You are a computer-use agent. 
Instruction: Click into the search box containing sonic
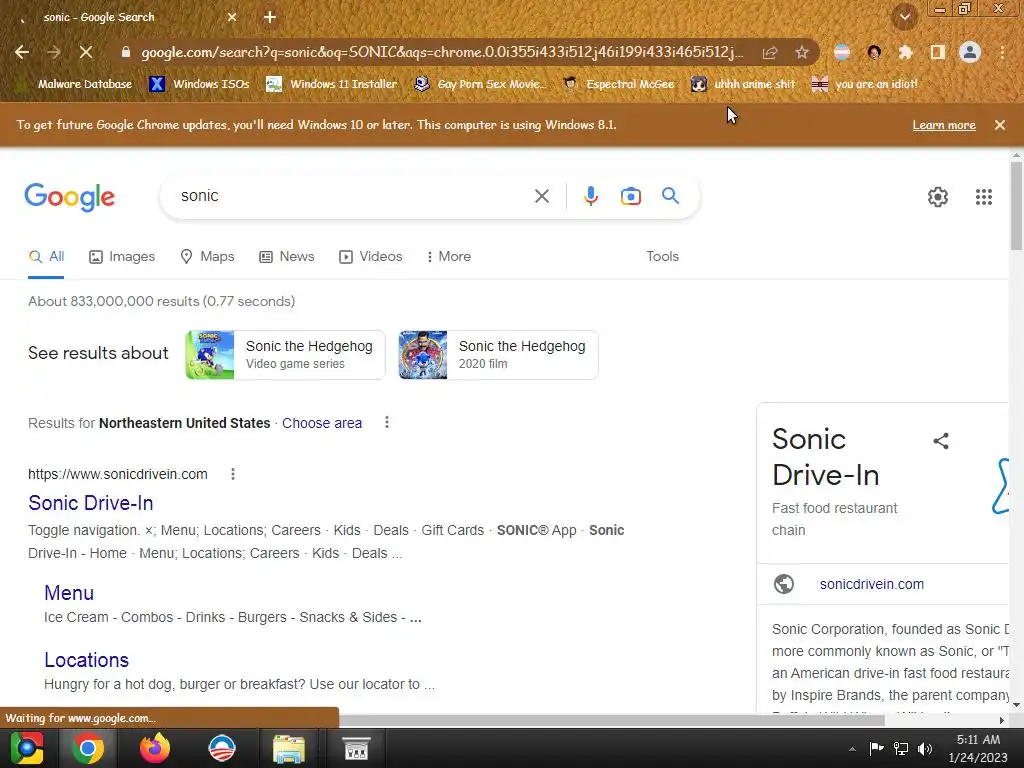click(349, 196)
